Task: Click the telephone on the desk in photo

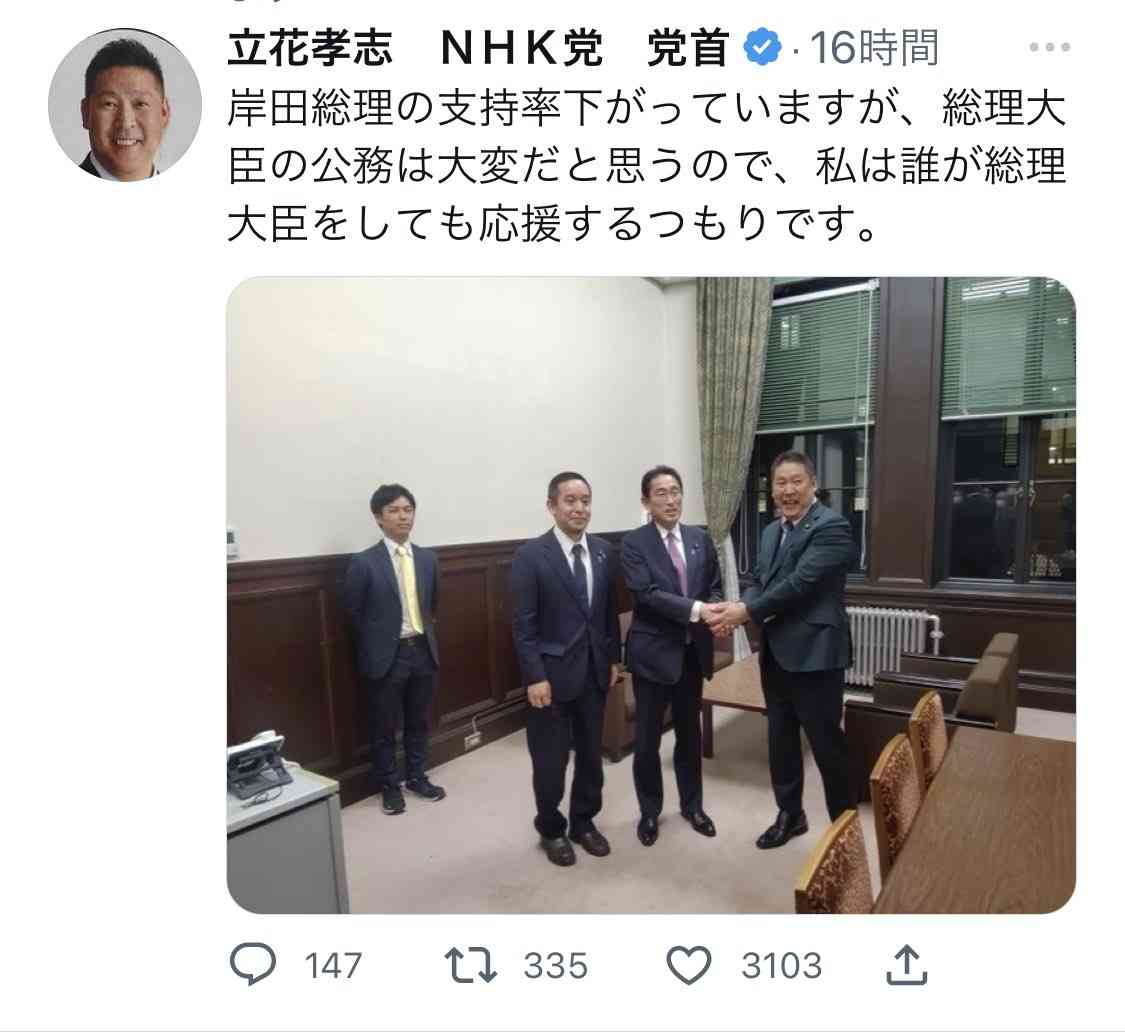Action: (257, 766)
